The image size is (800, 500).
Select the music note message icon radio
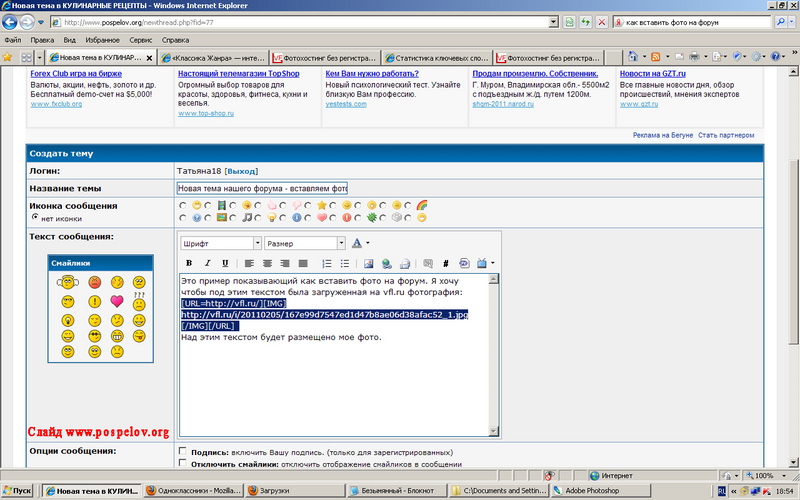(233, 218)
